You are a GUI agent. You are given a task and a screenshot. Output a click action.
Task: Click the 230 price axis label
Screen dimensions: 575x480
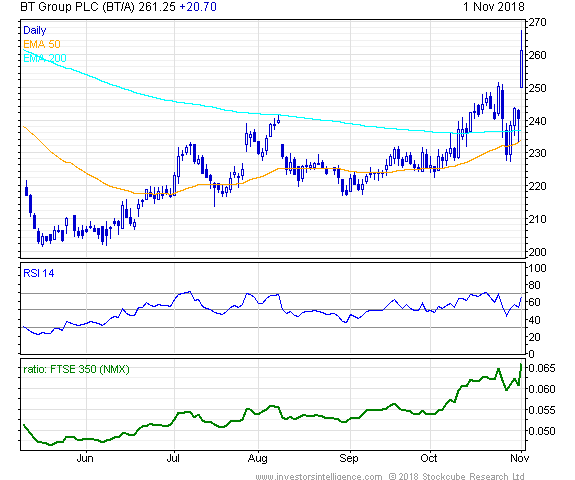537,153
